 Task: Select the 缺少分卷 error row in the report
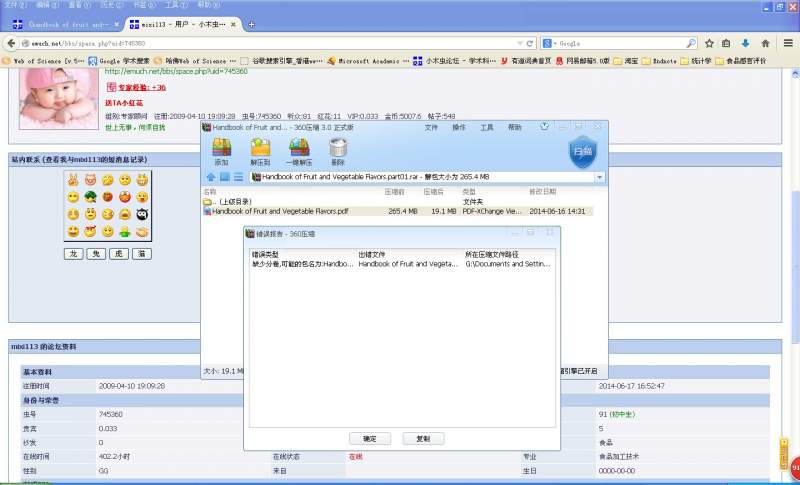coord(402,264)
